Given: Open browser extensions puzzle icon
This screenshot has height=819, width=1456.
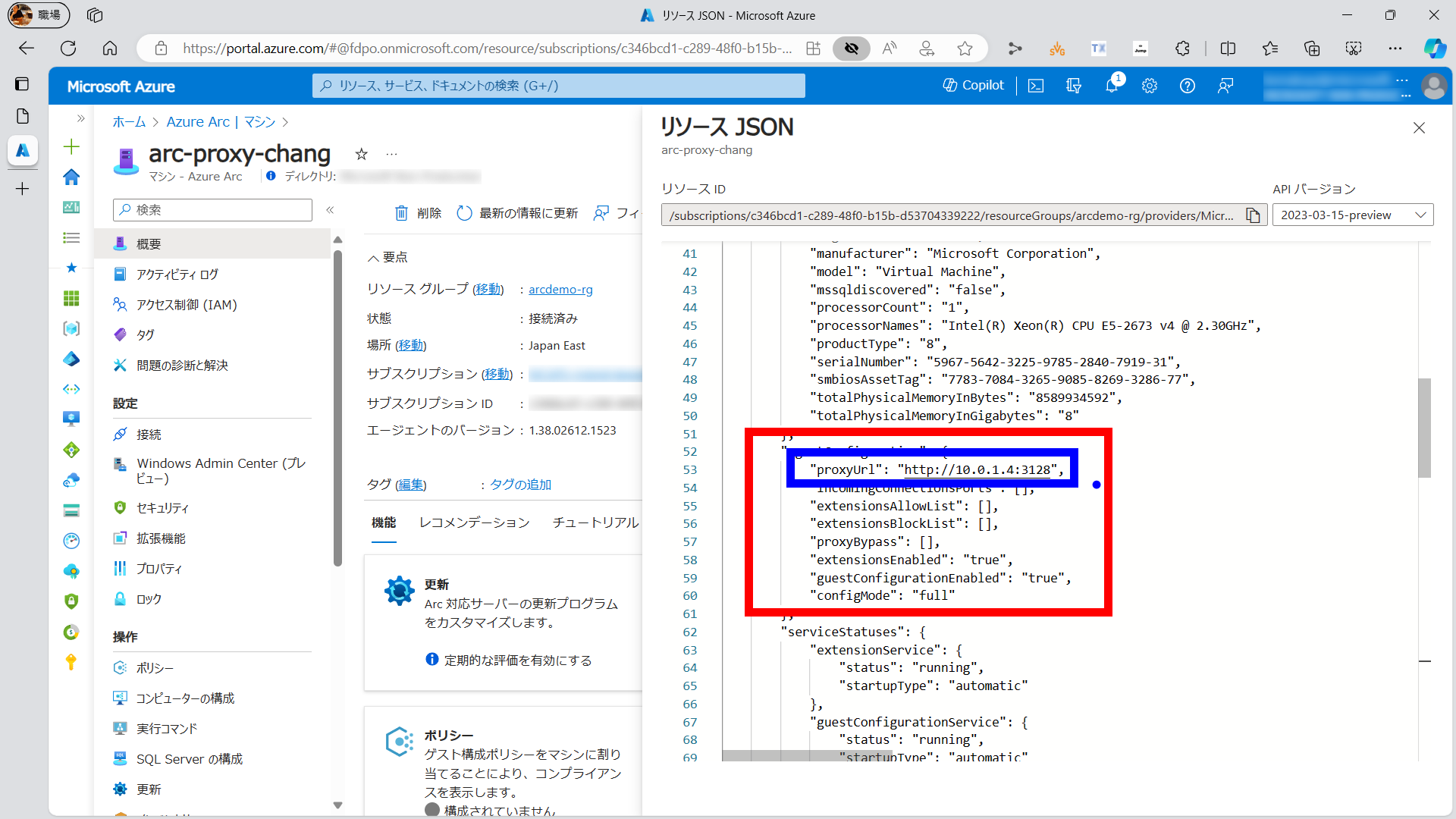Looking at the screenshot, I should coord(1182,49).
